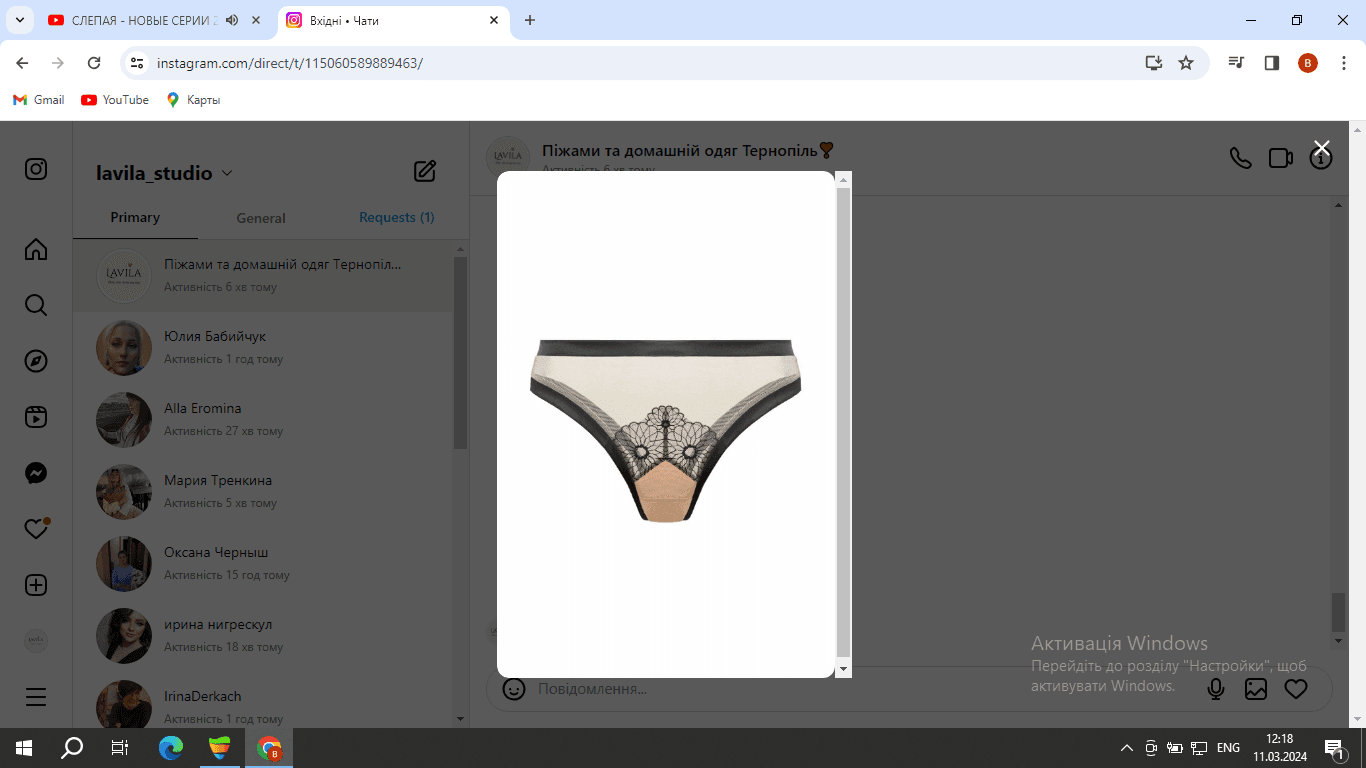Open the Chrome profile menu

pos(1308,63)
